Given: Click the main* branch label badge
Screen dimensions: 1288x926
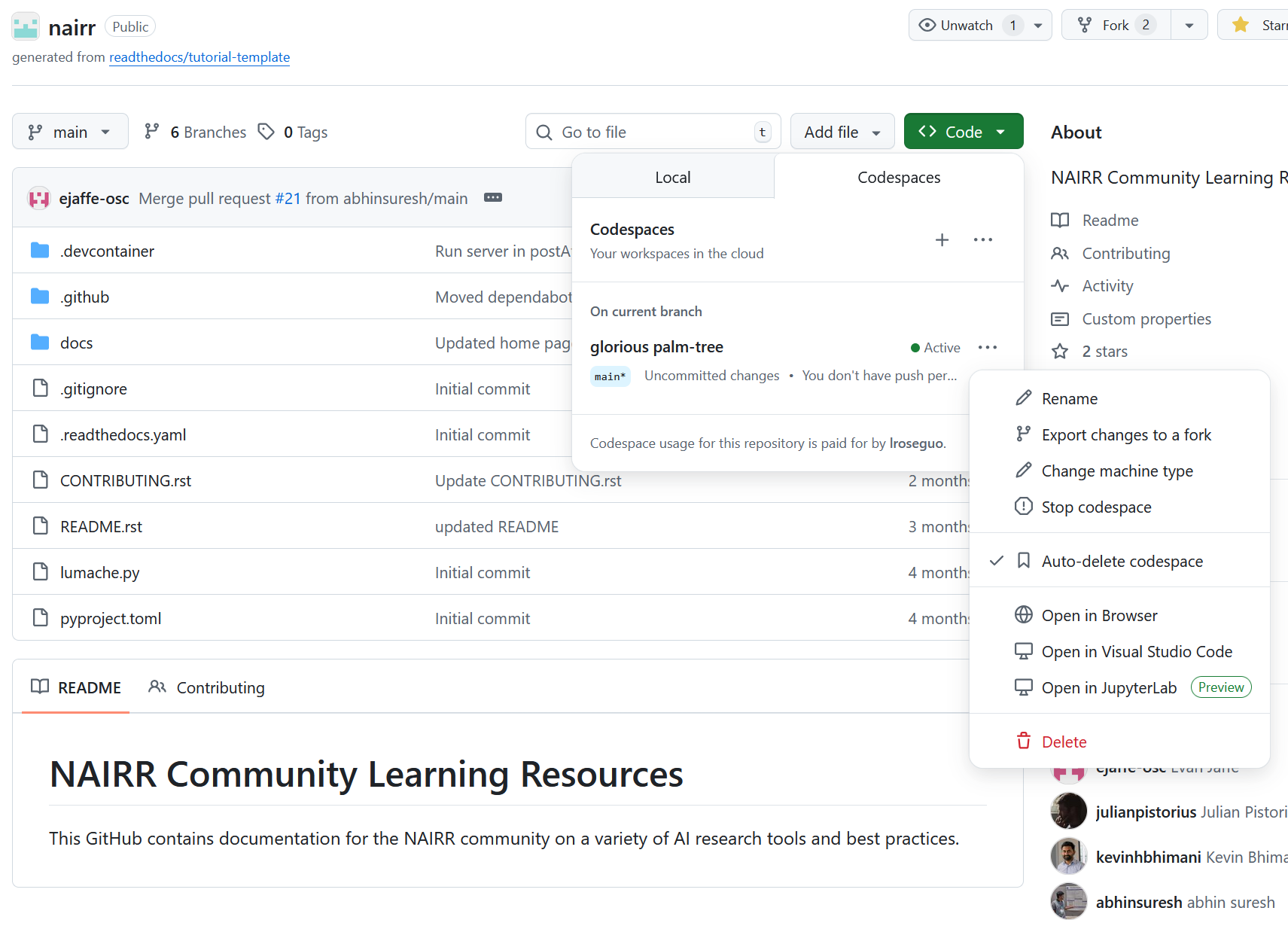Looking at the screenshot, I should click(610, 376).
